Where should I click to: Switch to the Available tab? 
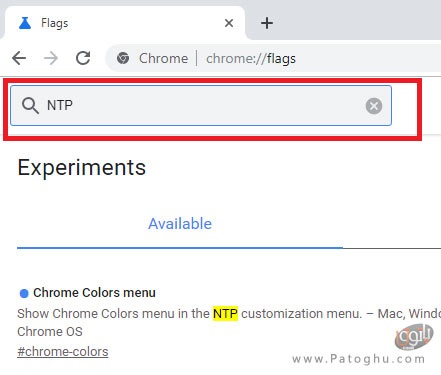click(180, 224)
